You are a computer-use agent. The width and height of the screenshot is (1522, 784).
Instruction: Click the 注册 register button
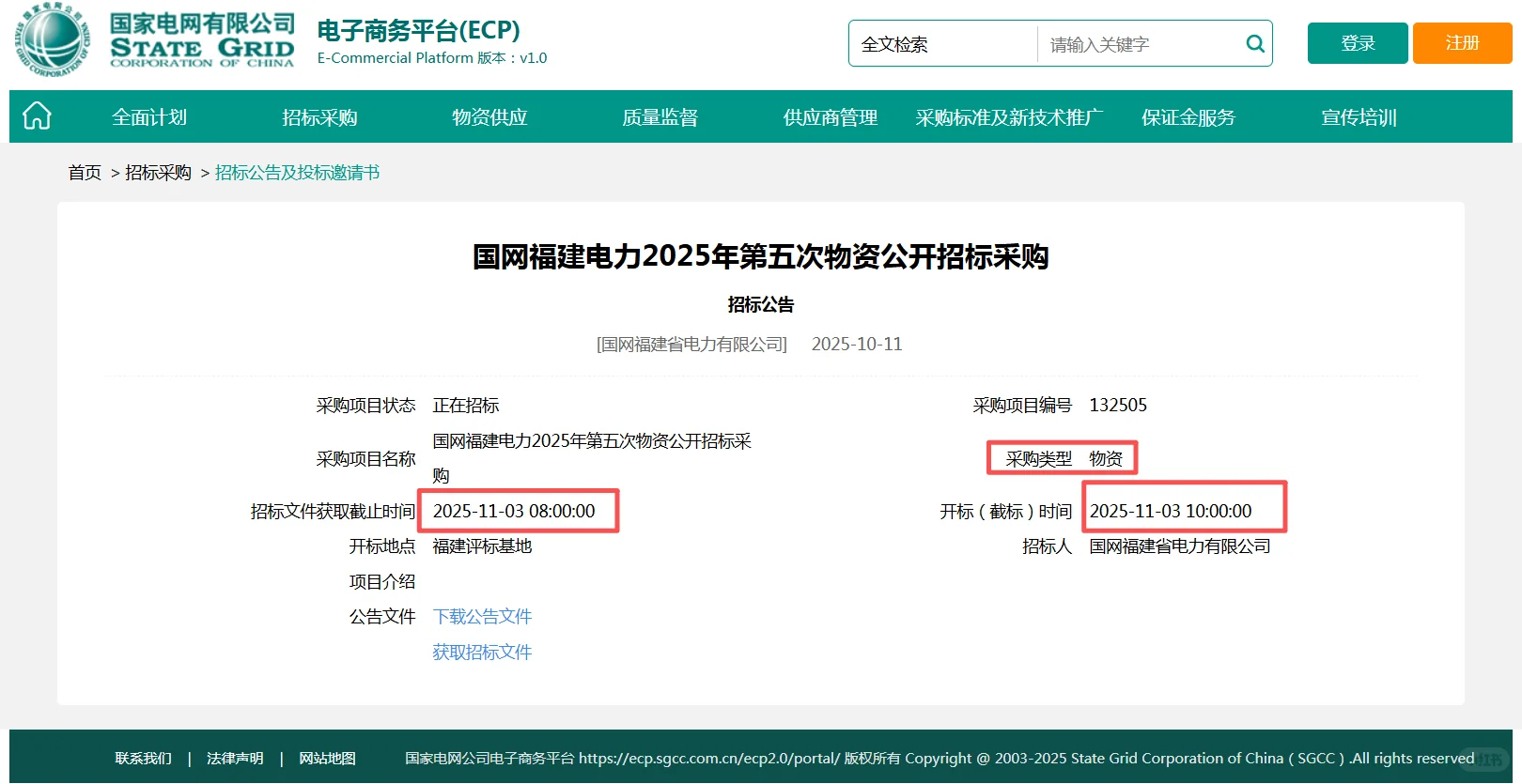(x=1462, y=43)
